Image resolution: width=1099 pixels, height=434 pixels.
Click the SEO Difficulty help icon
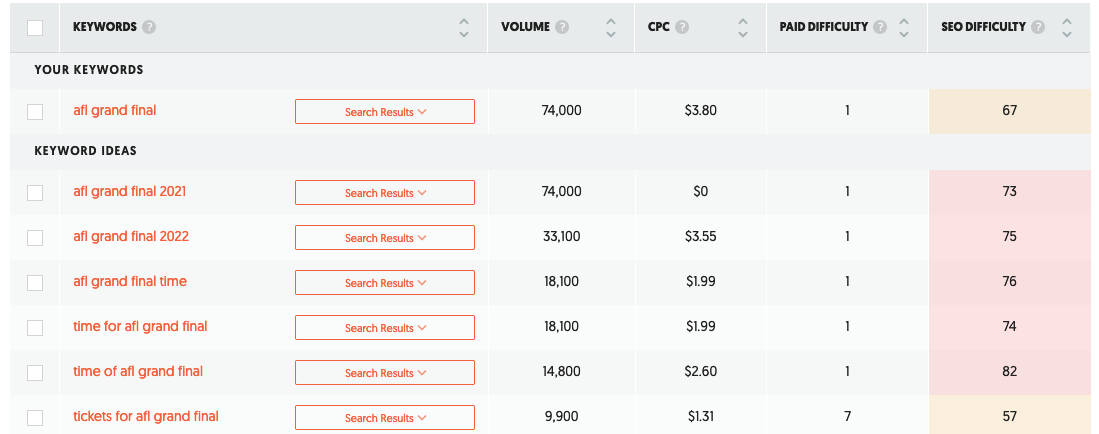click(x=1038, y=27)
